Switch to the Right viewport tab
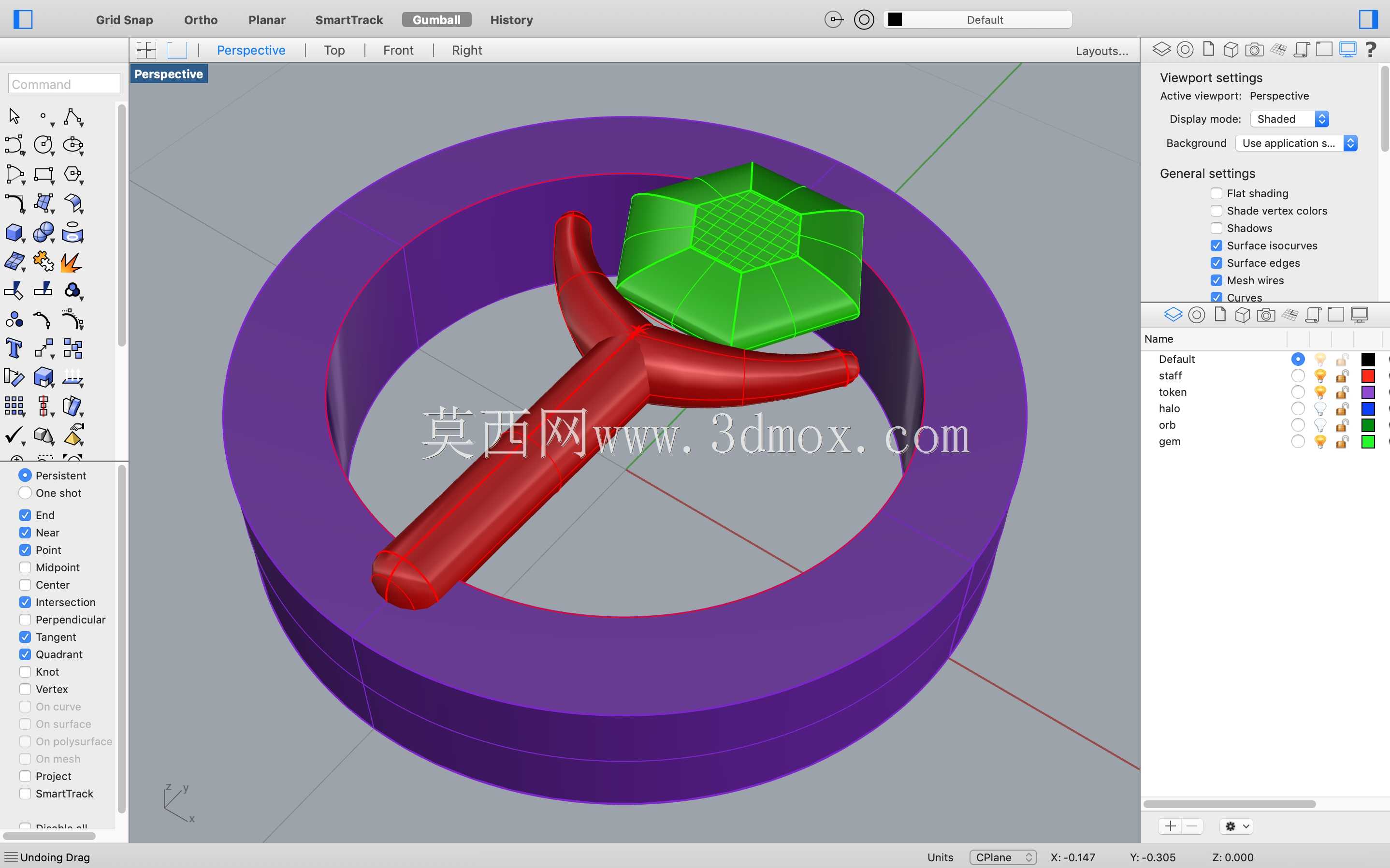1390x868 pixels. tap(466, 50)
